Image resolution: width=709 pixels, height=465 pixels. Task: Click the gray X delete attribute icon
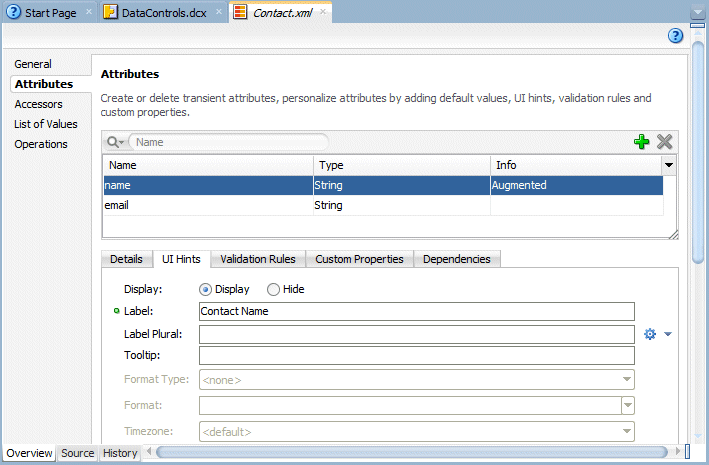664,142
